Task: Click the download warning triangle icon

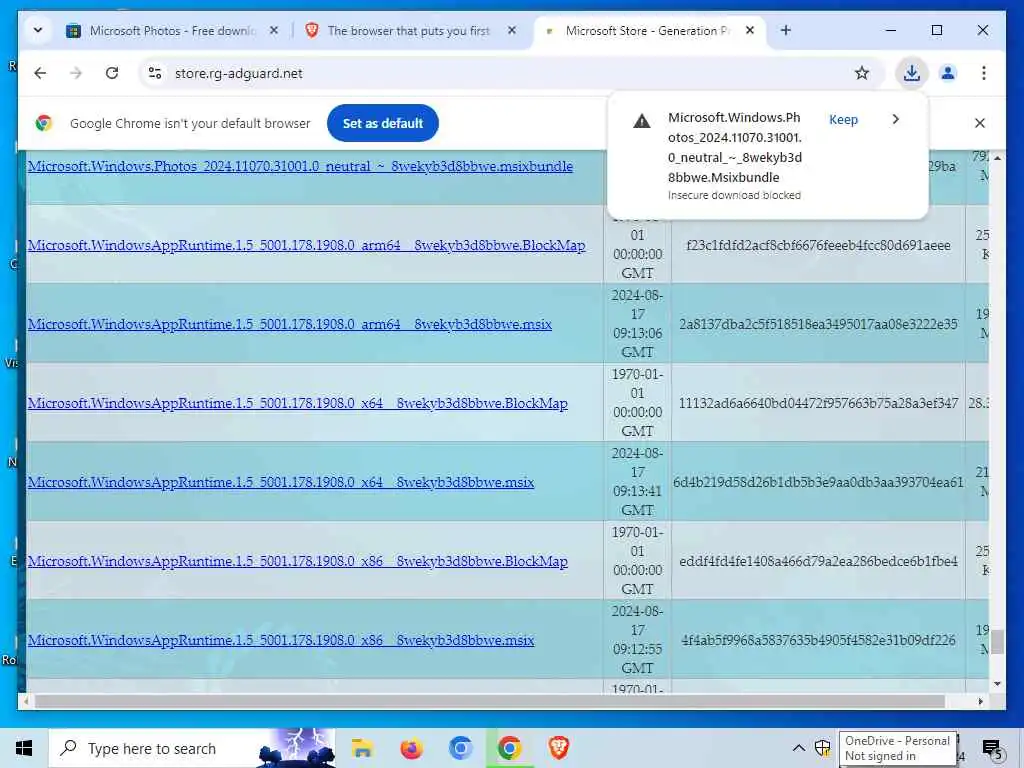Action: pos(642,120)
